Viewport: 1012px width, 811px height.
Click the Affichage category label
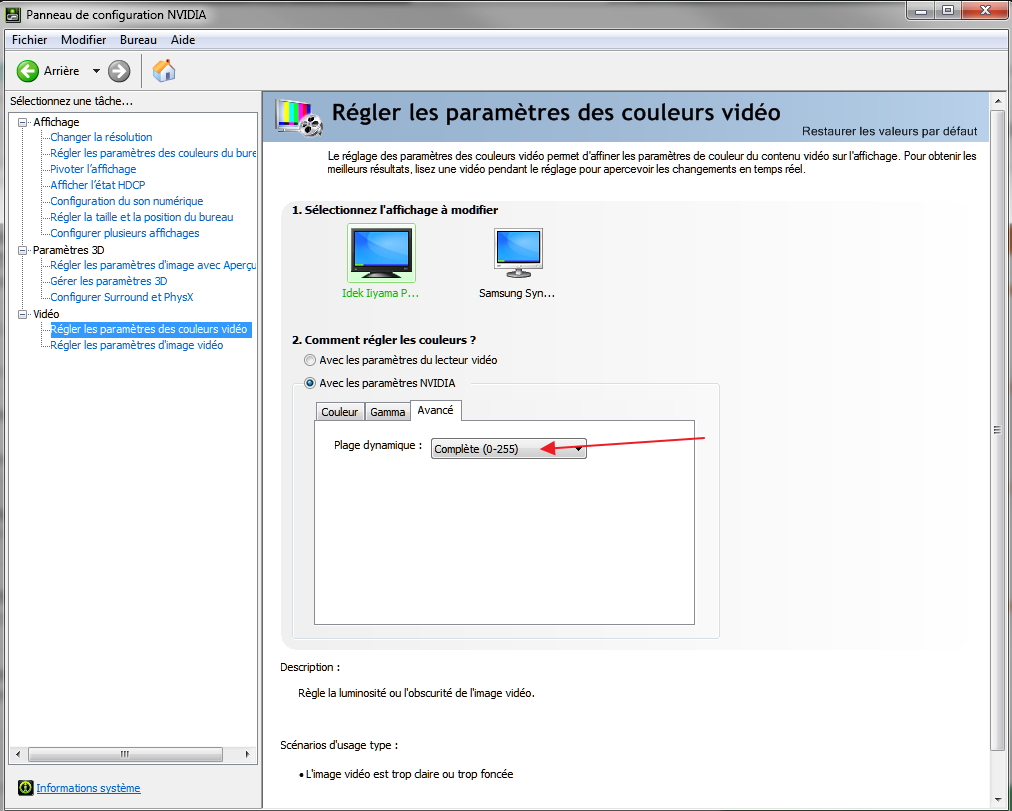[56, 122]
